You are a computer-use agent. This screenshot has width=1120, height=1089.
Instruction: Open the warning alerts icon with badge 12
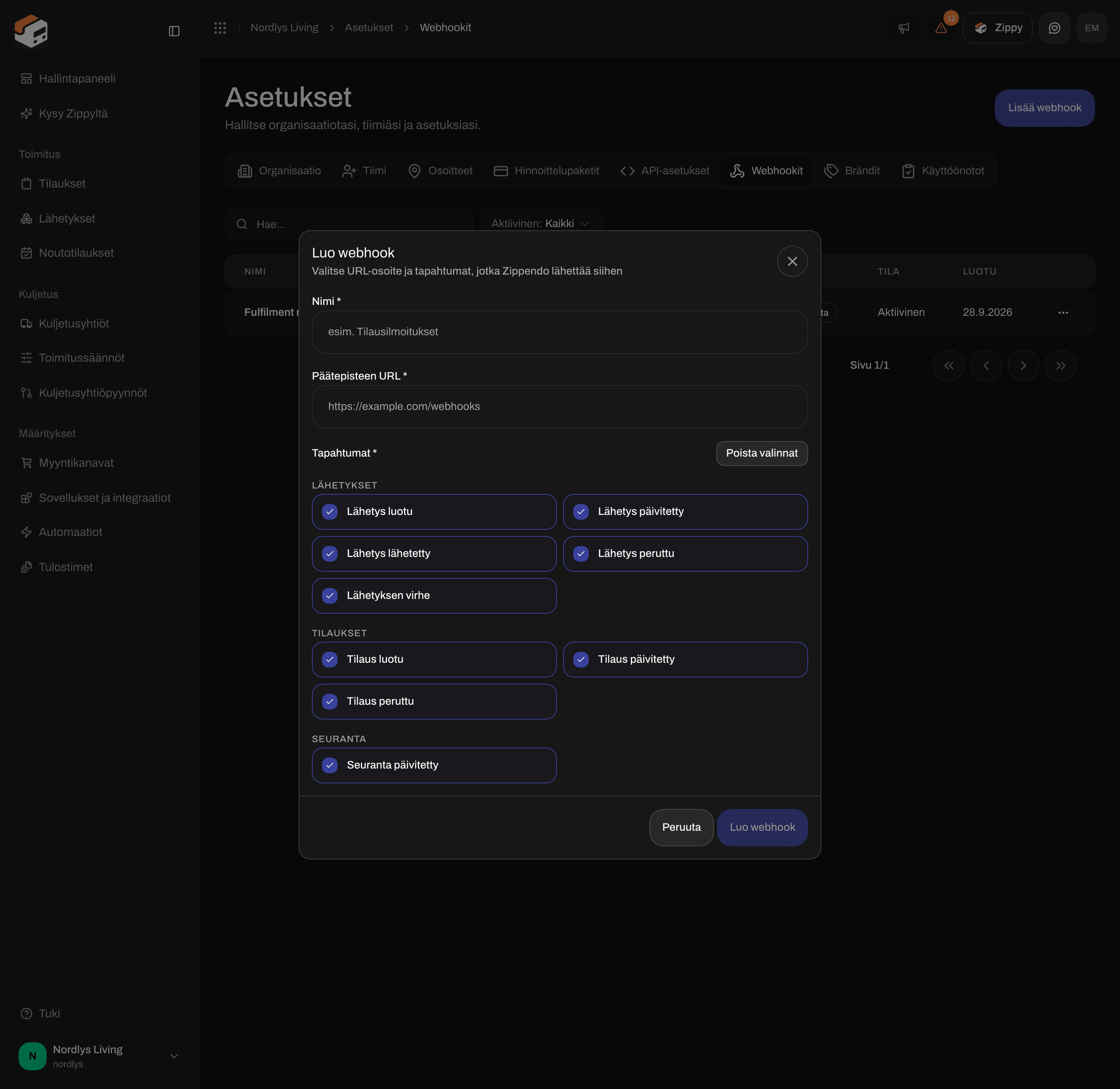pyautogui.click(x=941, y=28)
